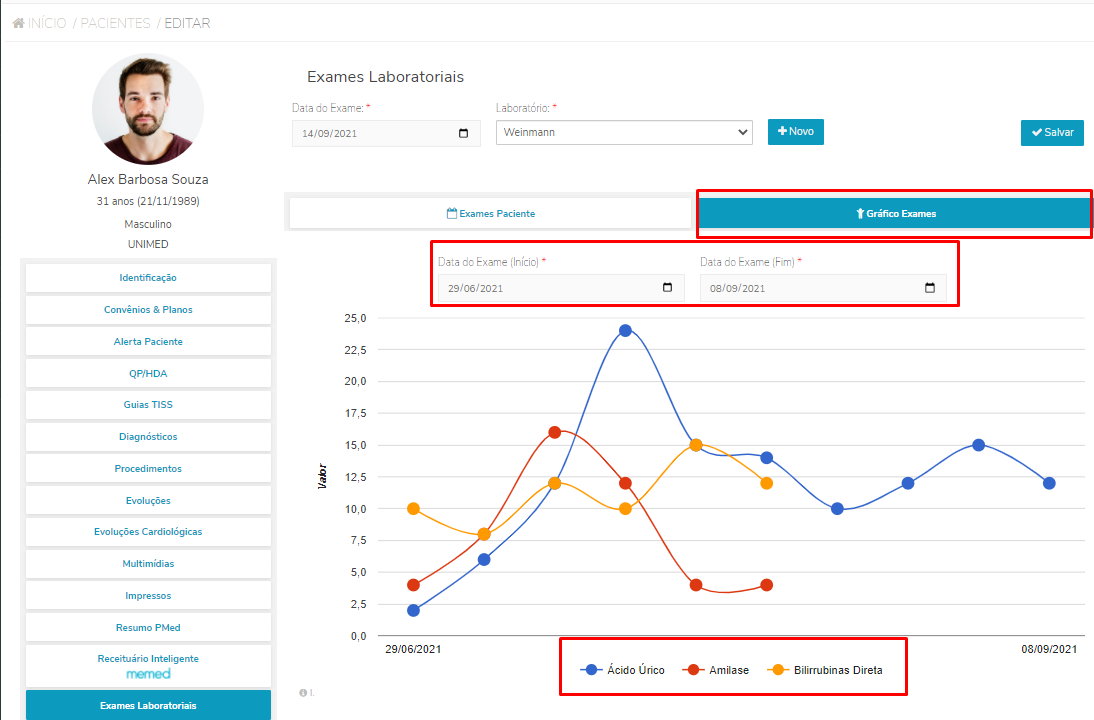
Task: Click the Data do Exame field 14/09/2021
Action: click(x=386, y=133)
